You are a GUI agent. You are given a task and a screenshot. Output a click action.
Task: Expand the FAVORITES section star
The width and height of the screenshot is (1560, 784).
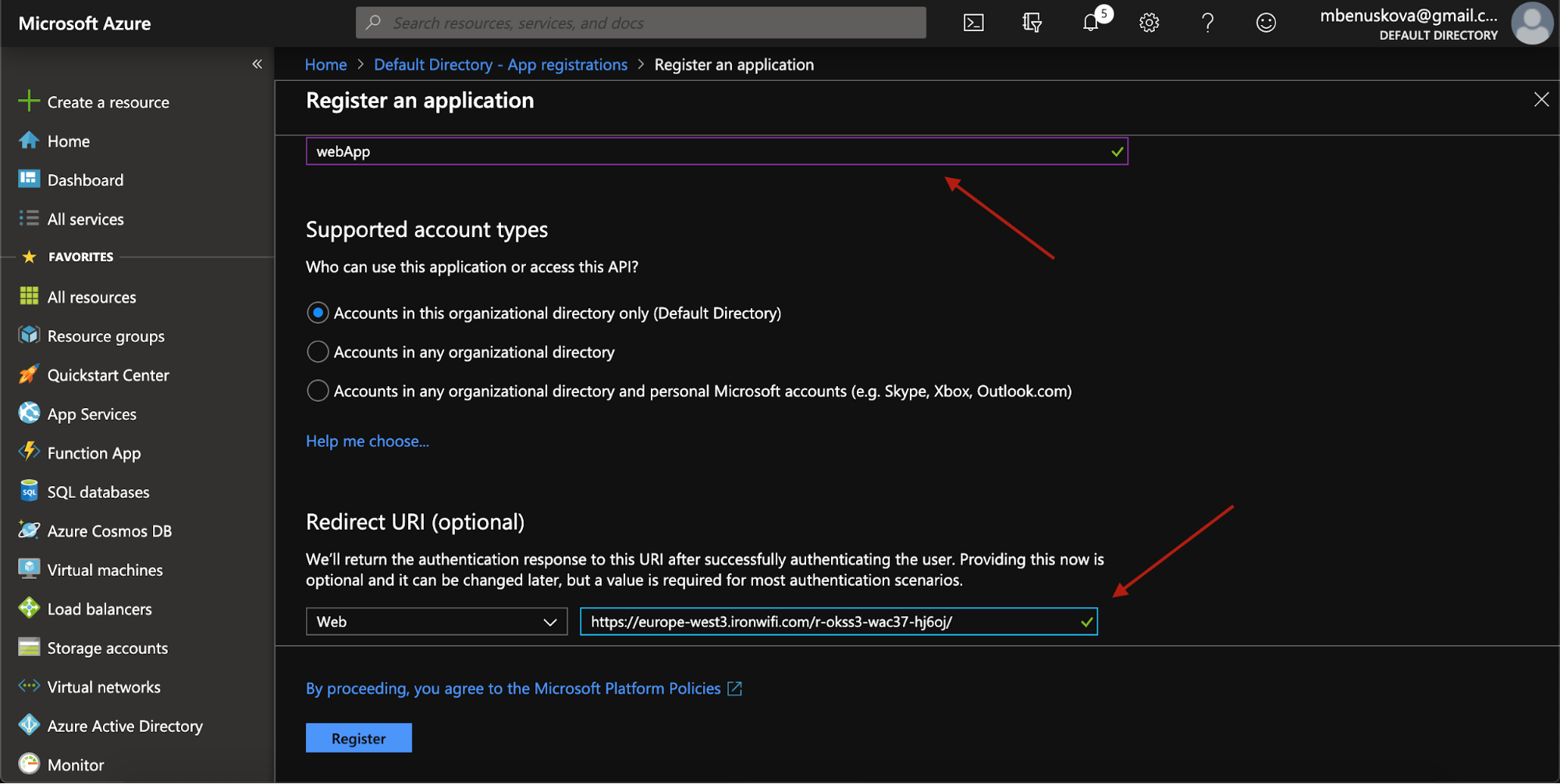(29, 256)
